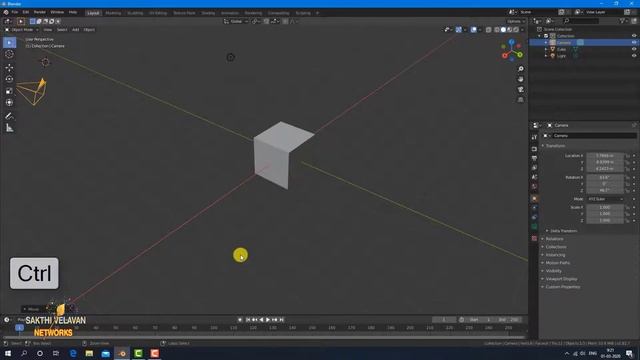Select the Cursor tool
The height and width of the screenshot is (360, 640).
pyautogui.click(x=9, y=54)
